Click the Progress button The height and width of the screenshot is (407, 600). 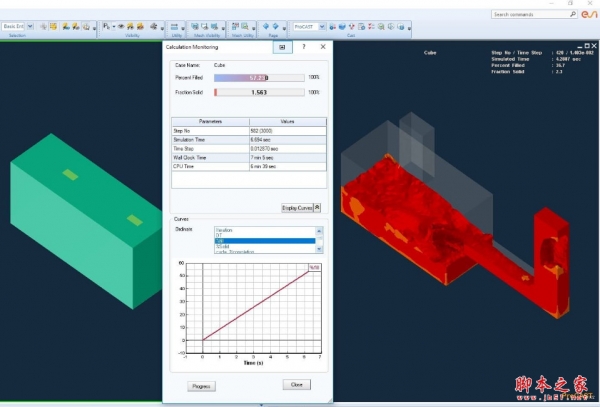pos(201,385)
